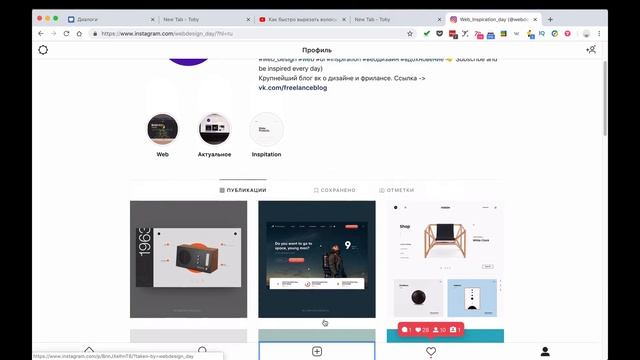The width and height of the screenshot is (640, 360).
Task: Click the green checkmark extension icon
Action: [427, 33]
